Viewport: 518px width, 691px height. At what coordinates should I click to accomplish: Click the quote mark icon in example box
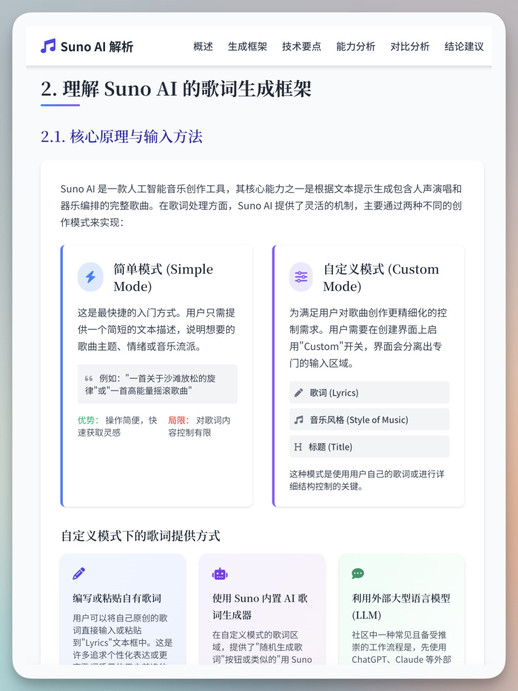click(x=89, y=379)
